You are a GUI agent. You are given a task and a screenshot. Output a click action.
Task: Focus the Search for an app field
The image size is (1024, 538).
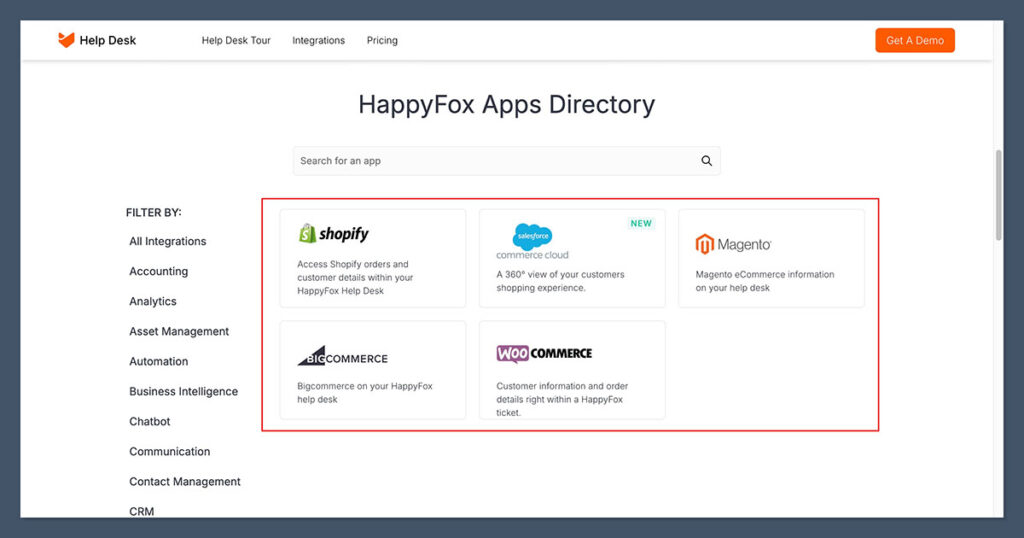(x=506, y=161)
